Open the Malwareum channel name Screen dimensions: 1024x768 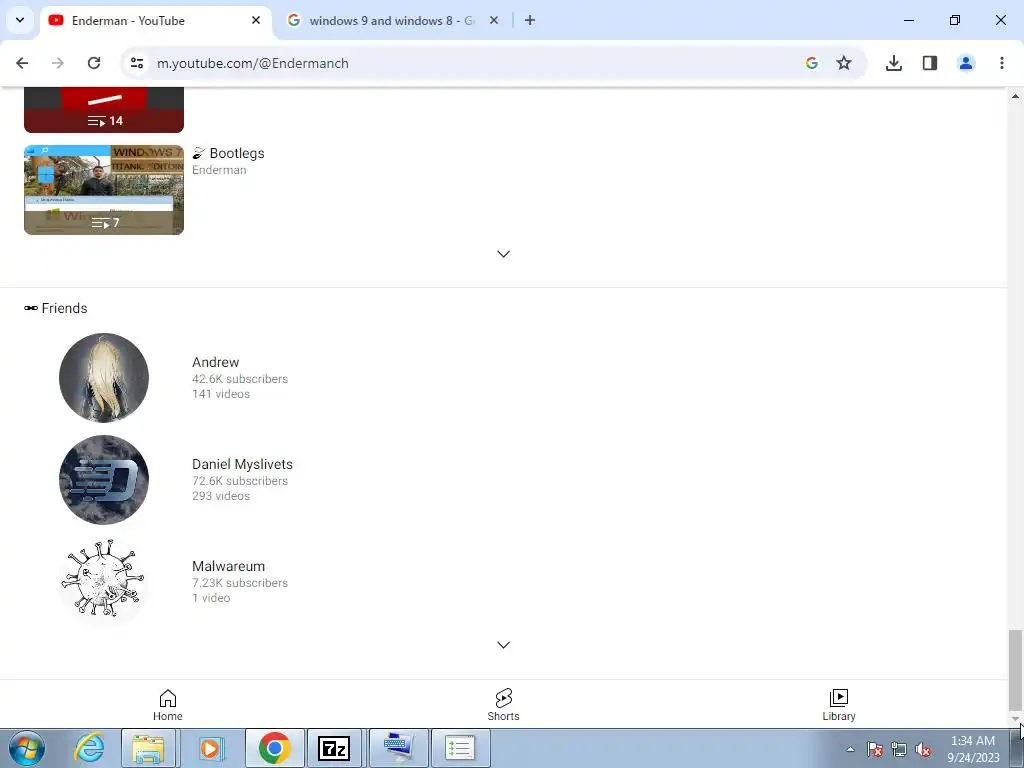(229, 566)
